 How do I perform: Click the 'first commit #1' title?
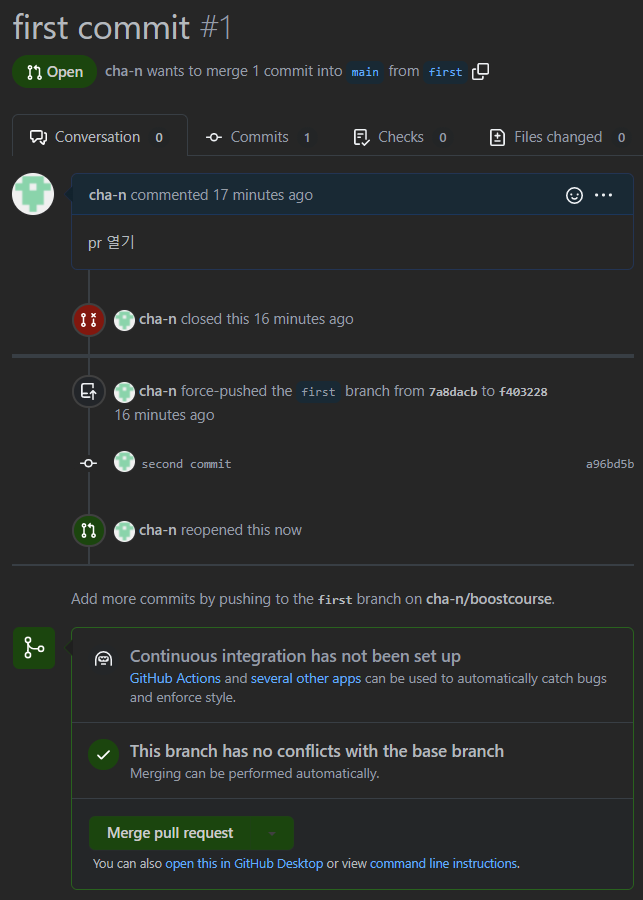[122, 27]
